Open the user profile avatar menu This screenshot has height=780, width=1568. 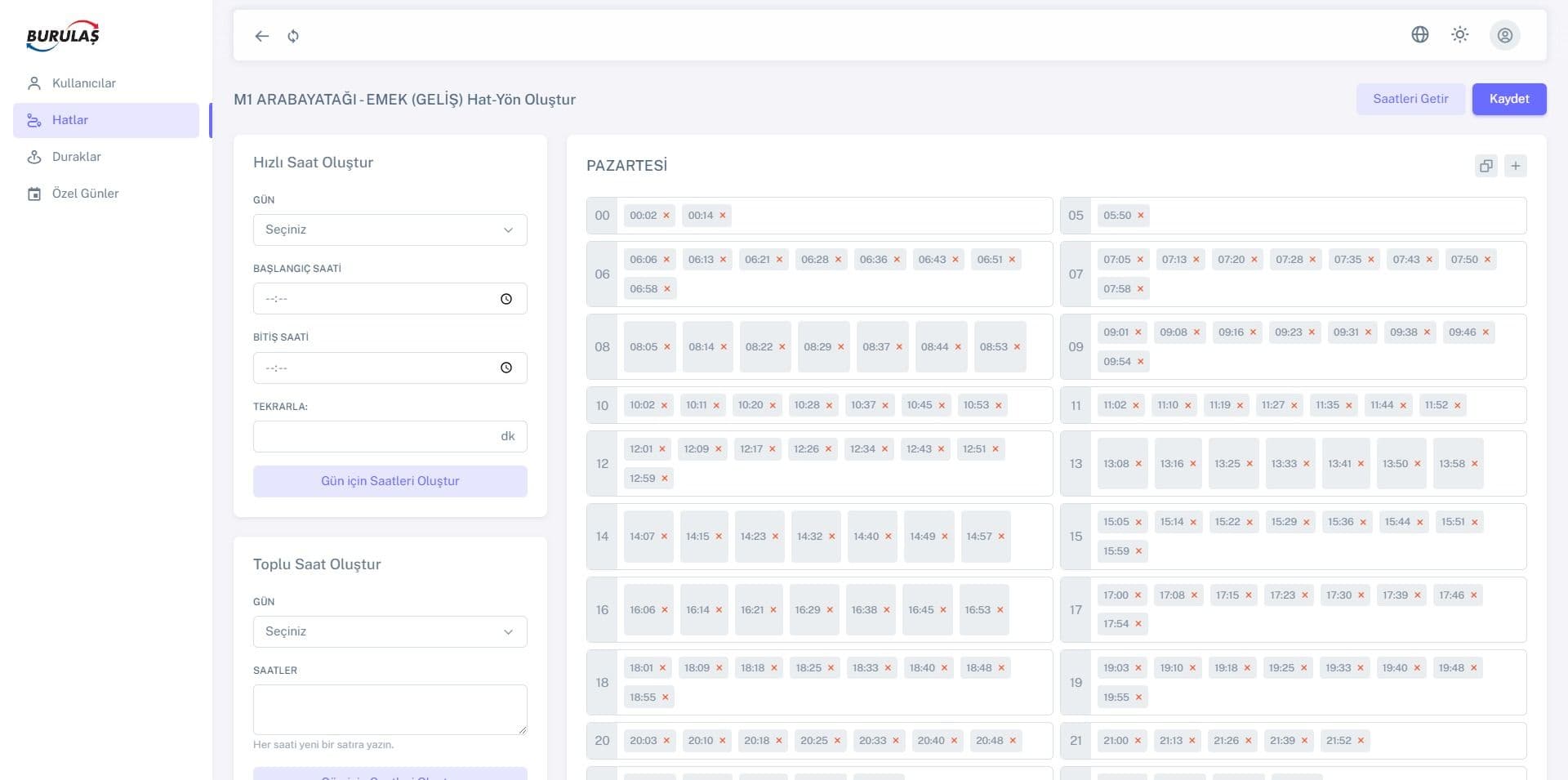tap(1505, 34)
